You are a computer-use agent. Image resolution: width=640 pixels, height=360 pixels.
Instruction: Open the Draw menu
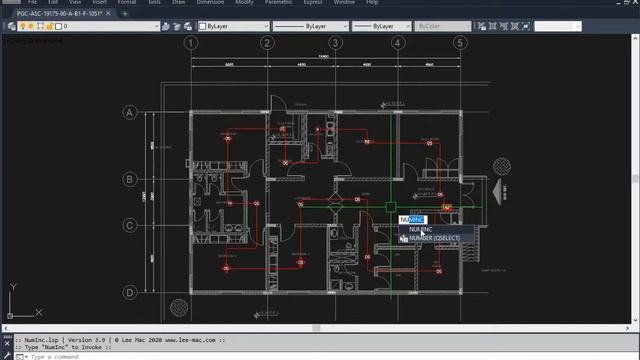point(178,2)
